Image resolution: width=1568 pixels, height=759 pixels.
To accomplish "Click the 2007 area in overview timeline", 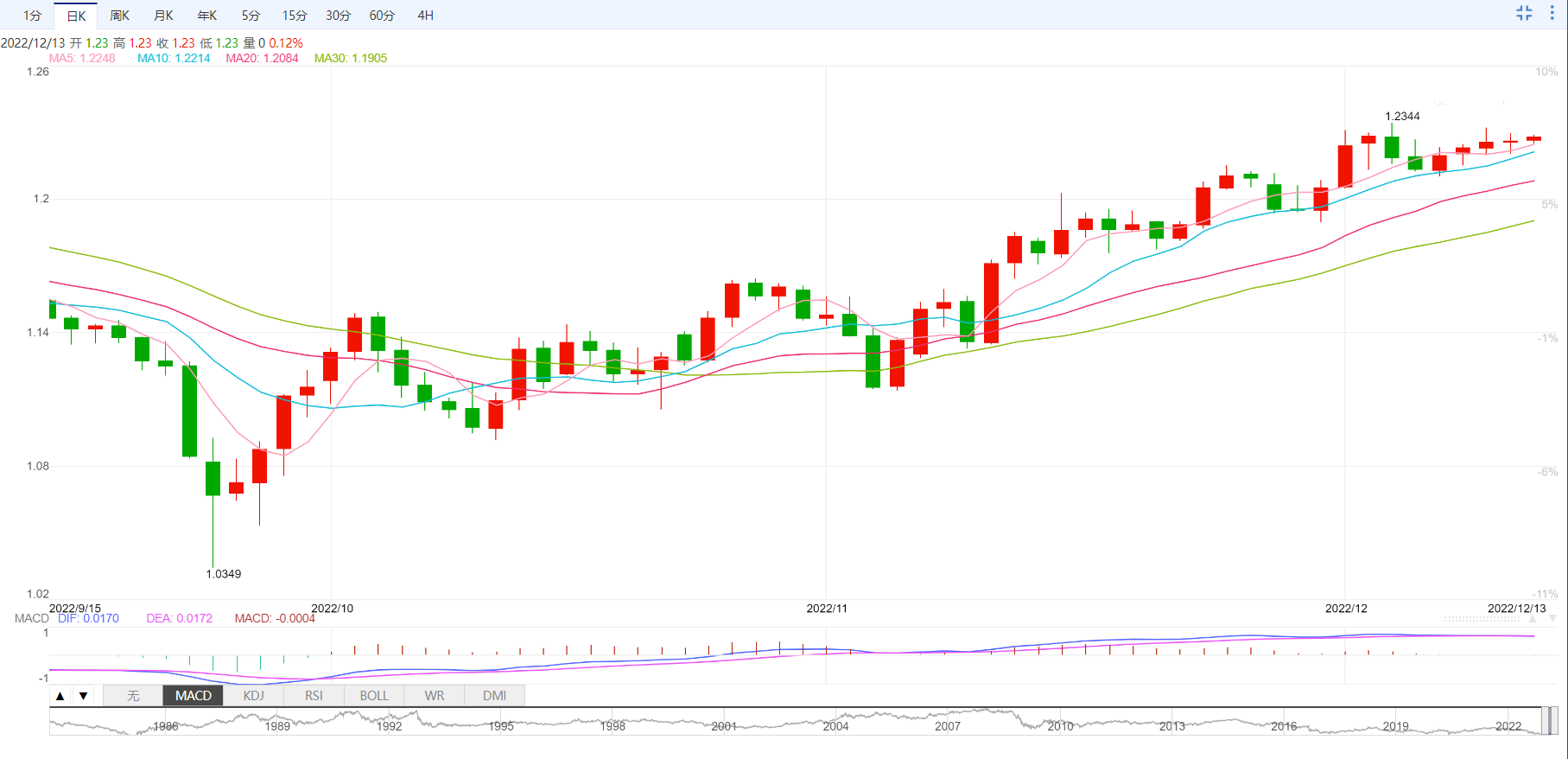I will pos(948,725).
